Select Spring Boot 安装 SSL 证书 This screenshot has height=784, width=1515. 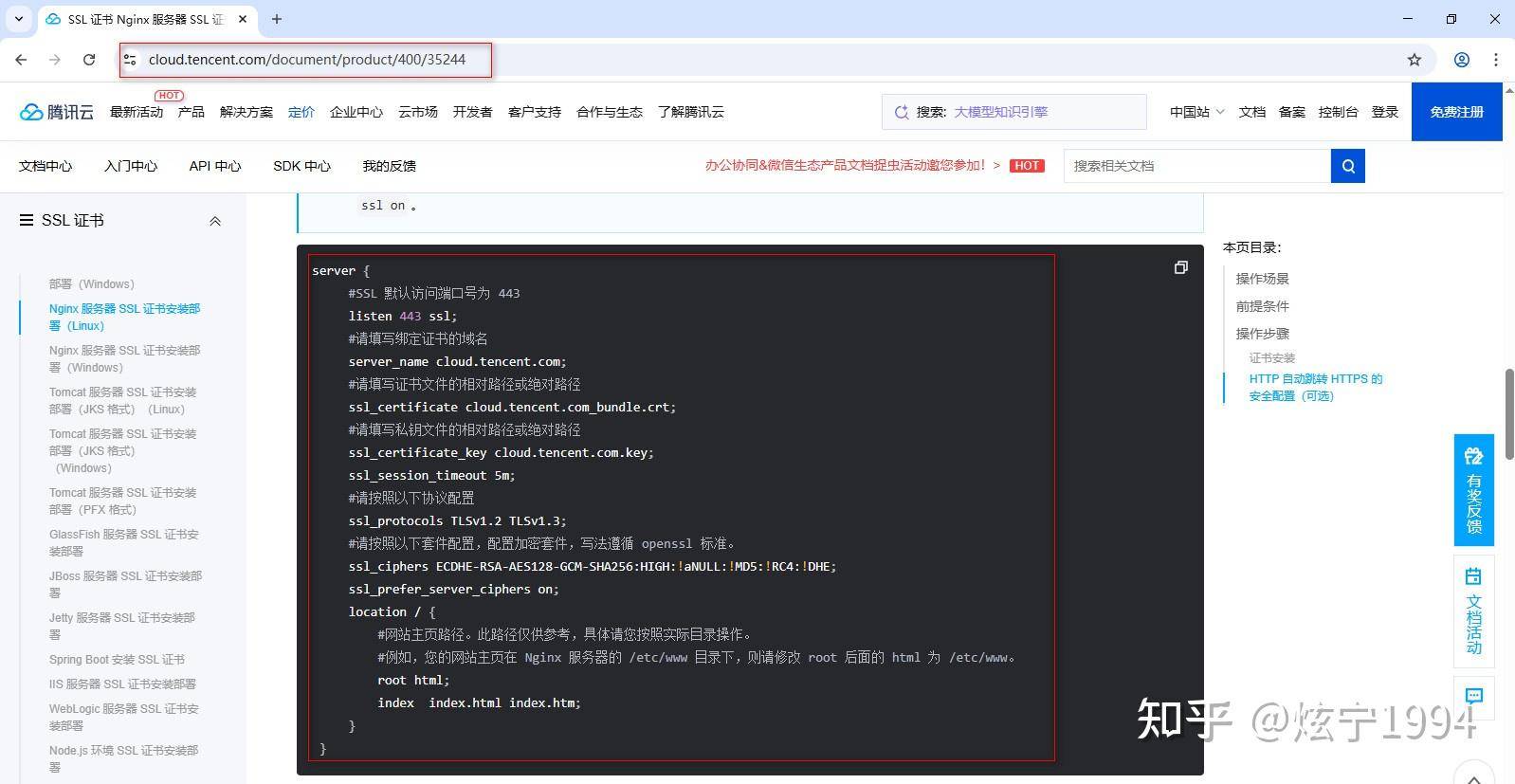(117, 659)
